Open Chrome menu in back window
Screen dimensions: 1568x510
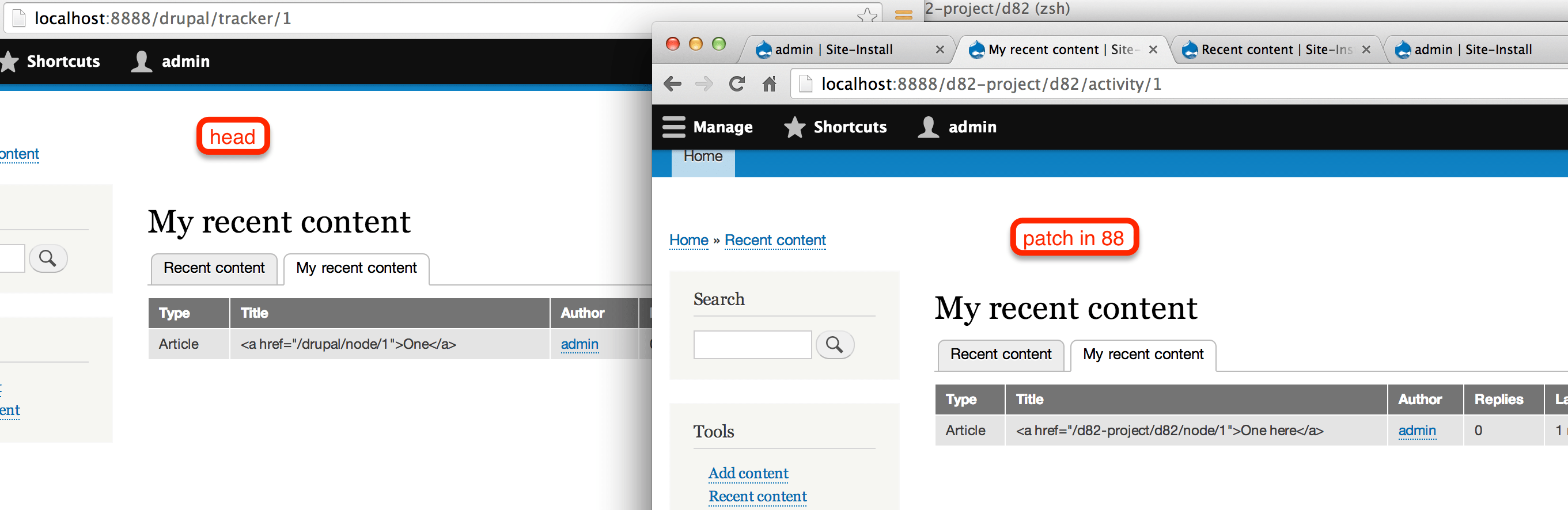coord(904,15)
